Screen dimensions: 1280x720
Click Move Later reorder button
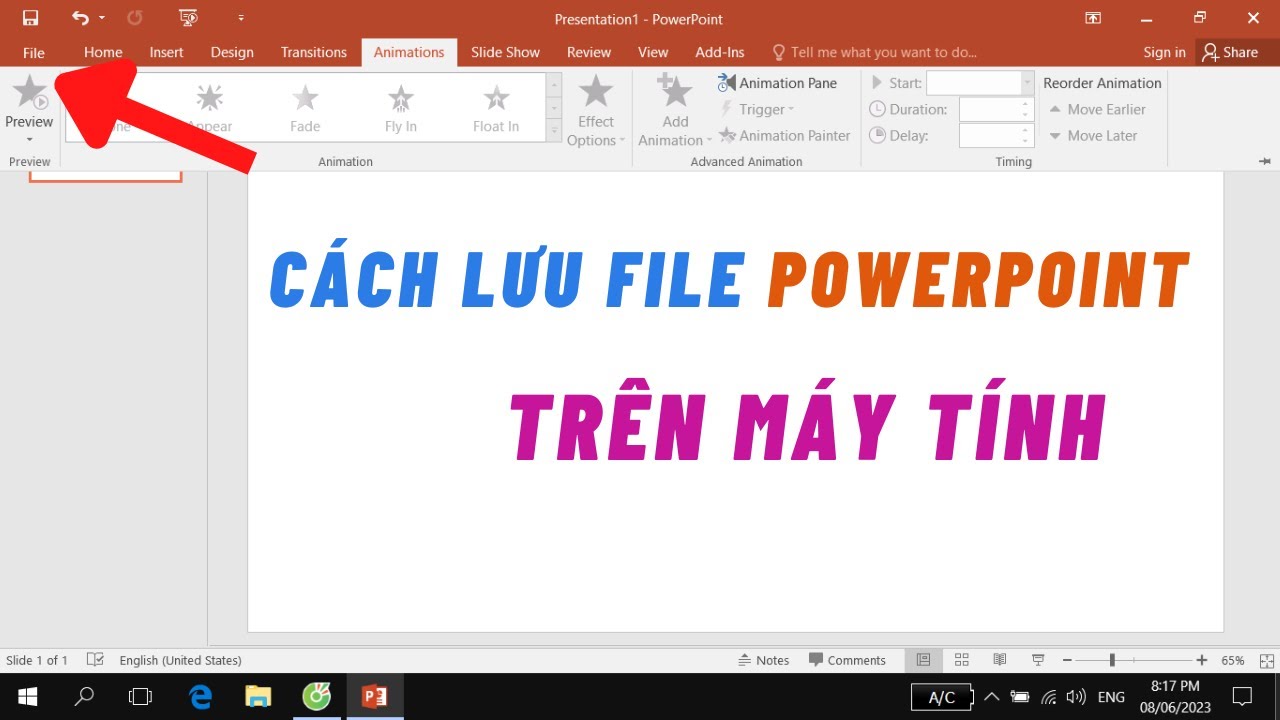1093,135
